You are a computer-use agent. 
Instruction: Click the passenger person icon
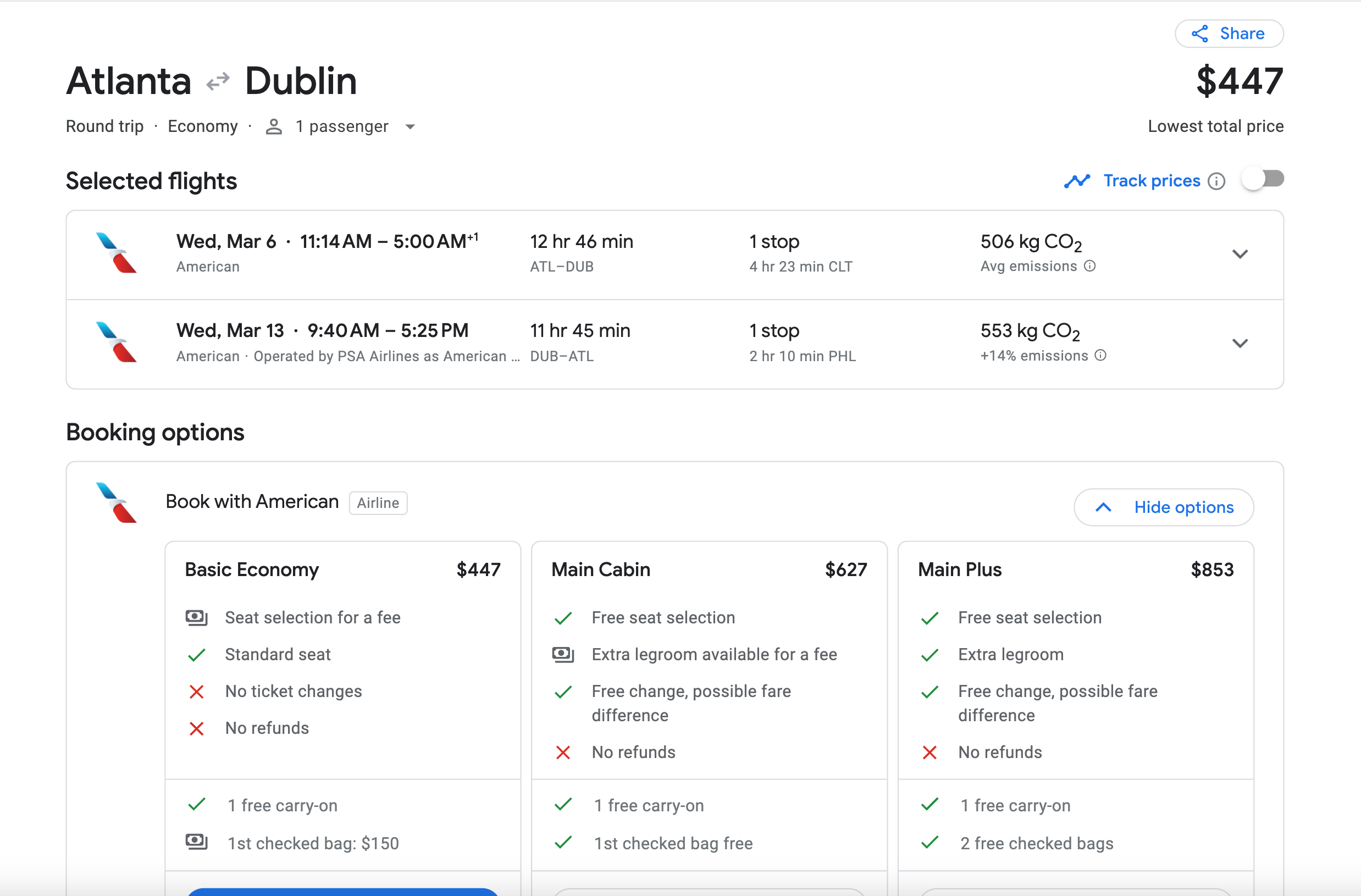click(274, 126)
